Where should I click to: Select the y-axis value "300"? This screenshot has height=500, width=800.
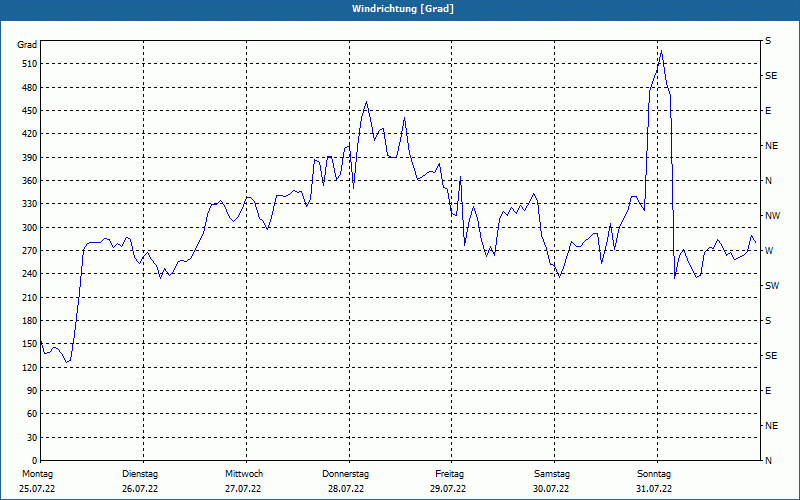[x=30, y=228]
